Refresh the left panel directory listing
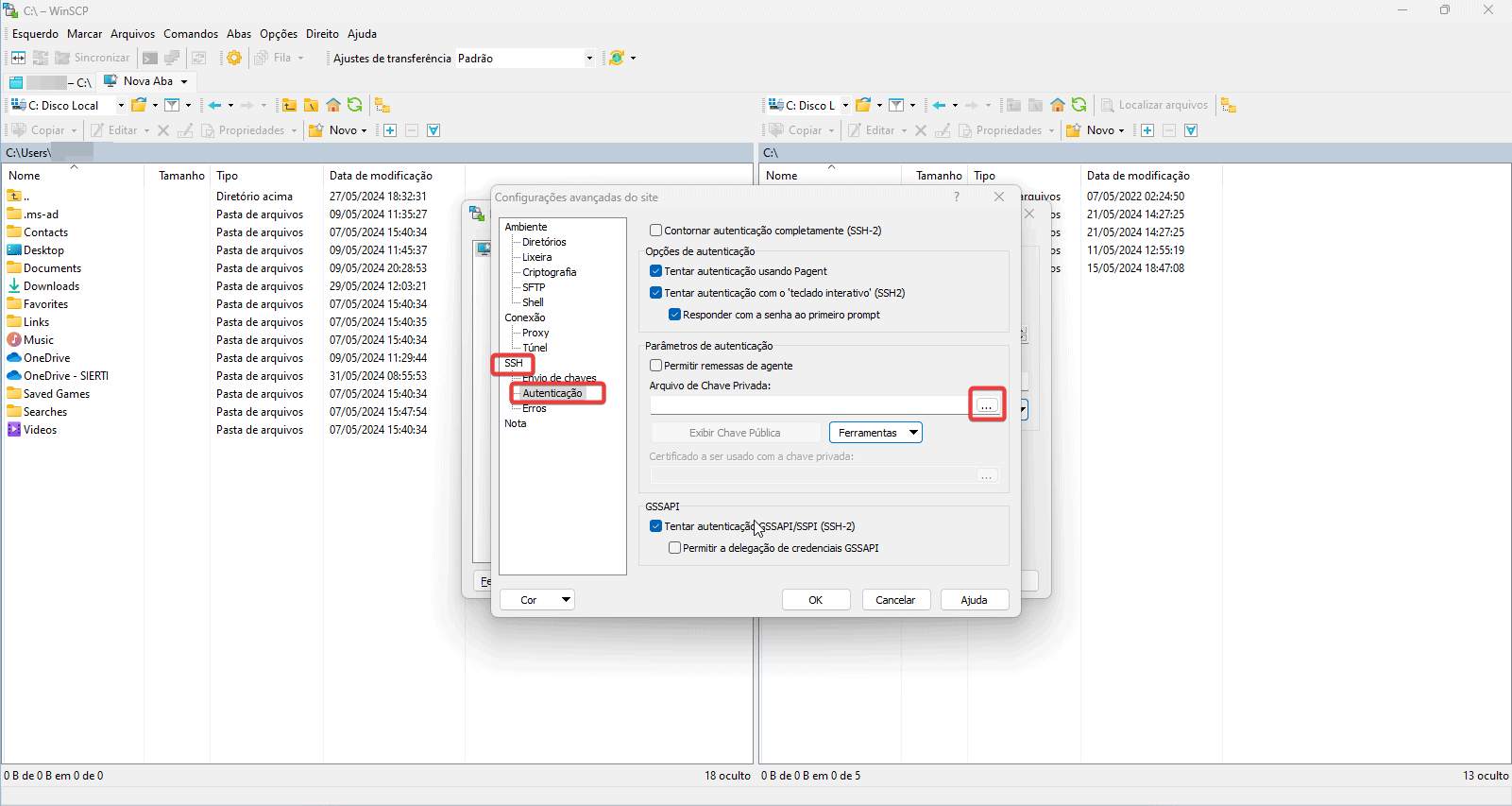 [x=355, y=105]
